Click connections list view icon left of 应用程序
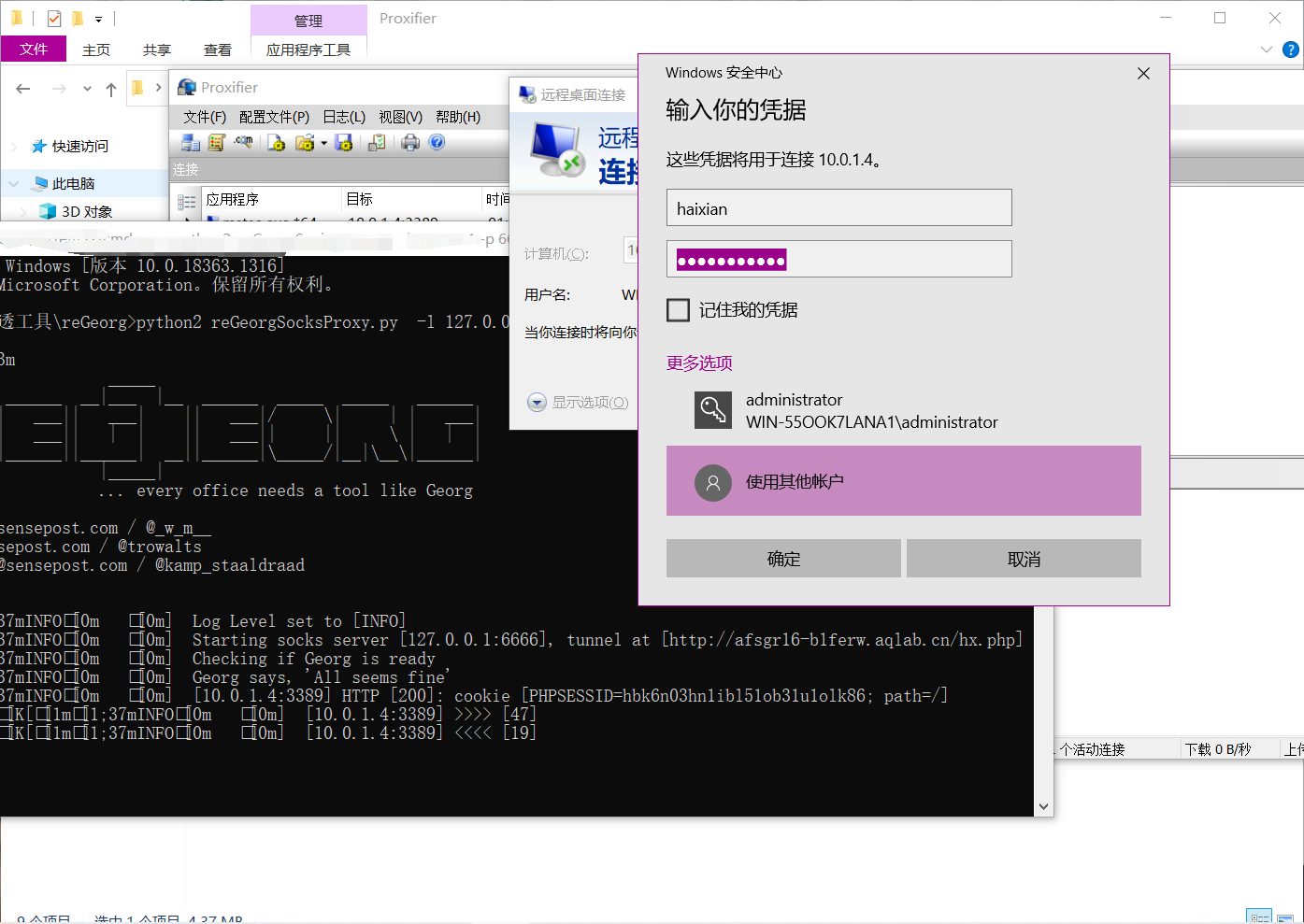Image resolution: width=1304 pixels, height=924 pixels. point(187,200)
